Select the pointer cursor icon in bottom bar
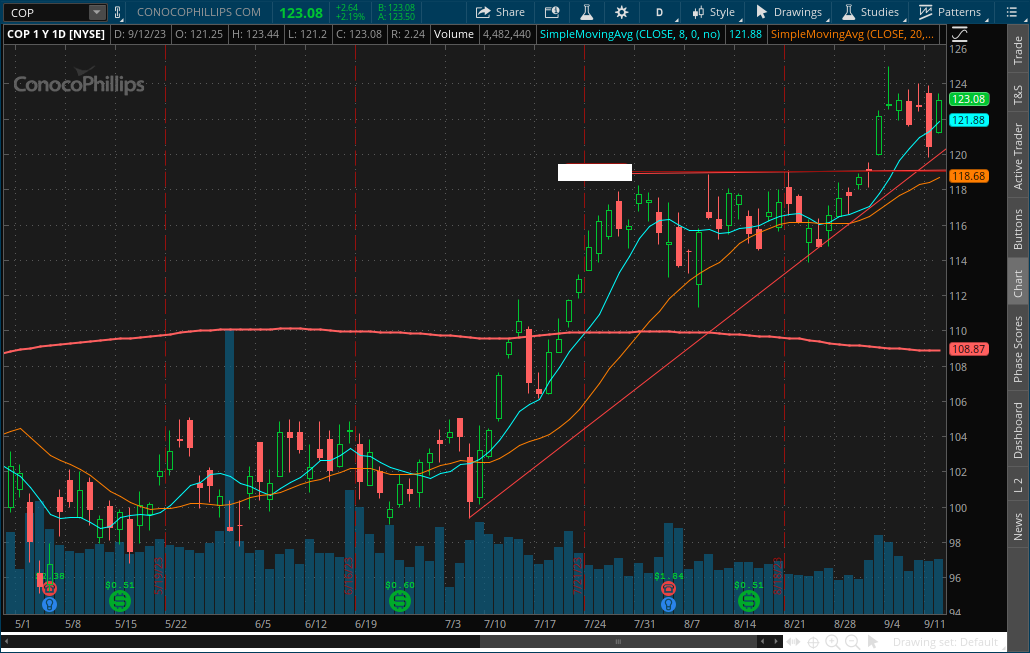 [872, 642]
